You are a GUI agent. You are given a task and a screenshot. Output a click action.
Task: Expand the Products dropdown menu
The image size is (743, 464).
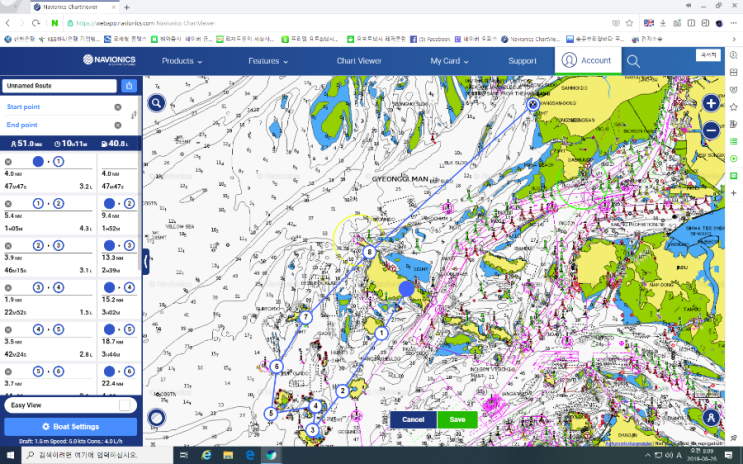pyautogui.click(x=182, y=61)
